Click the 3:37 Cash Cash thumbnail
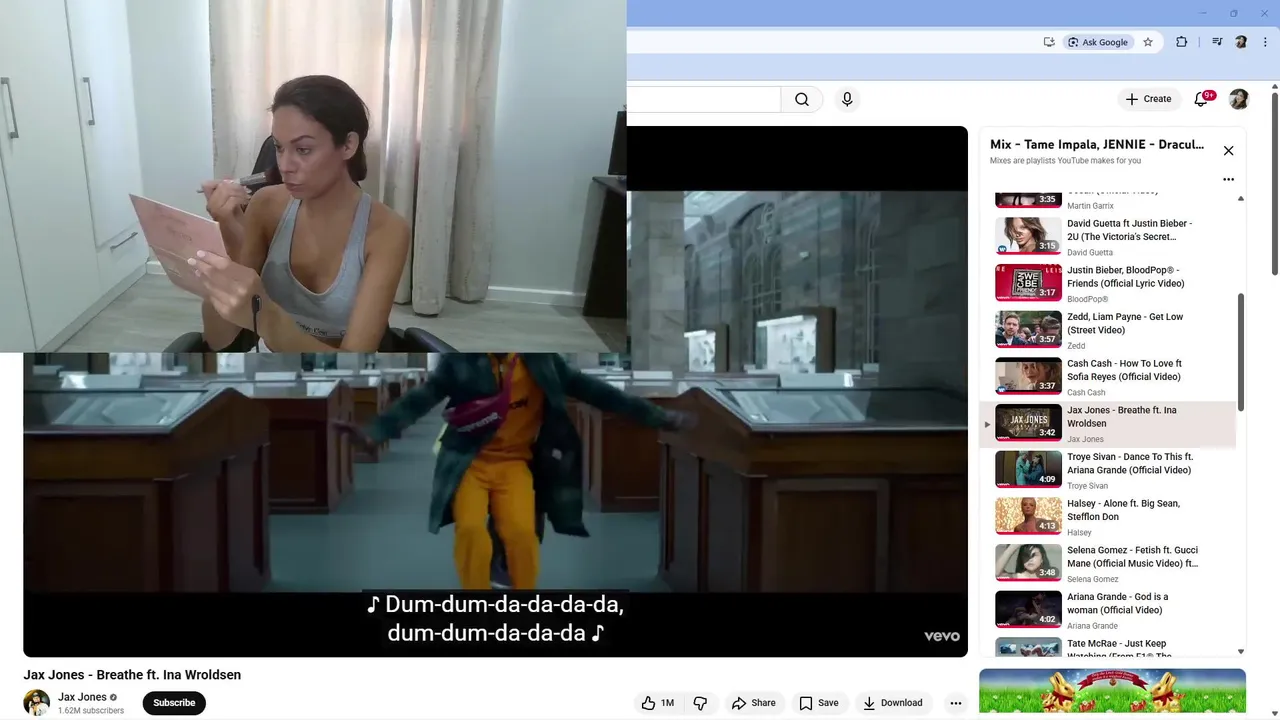This screenshot has width=1280, height=720. point(1028,376)
